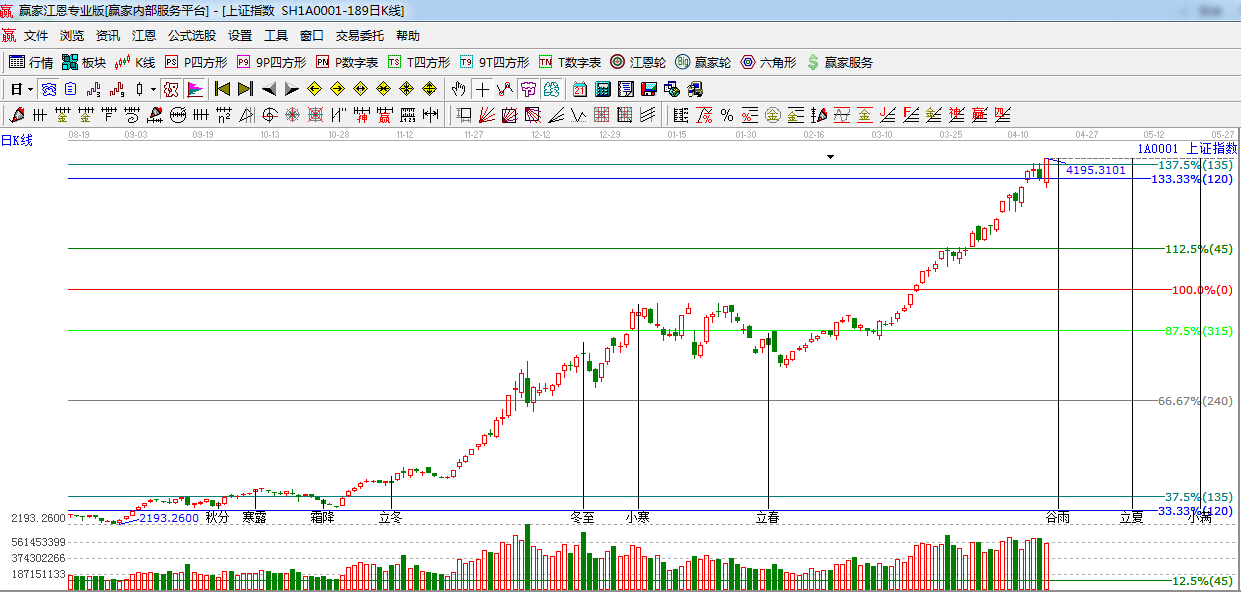Open the 日 period dropdown arrow

30,89
